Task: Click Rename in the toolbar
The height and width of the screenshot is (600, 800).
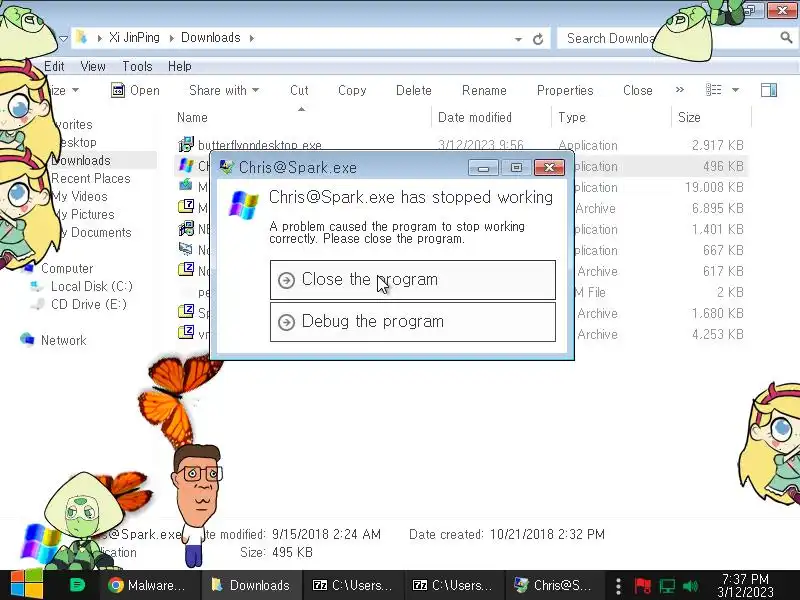Action: [484, 90]
